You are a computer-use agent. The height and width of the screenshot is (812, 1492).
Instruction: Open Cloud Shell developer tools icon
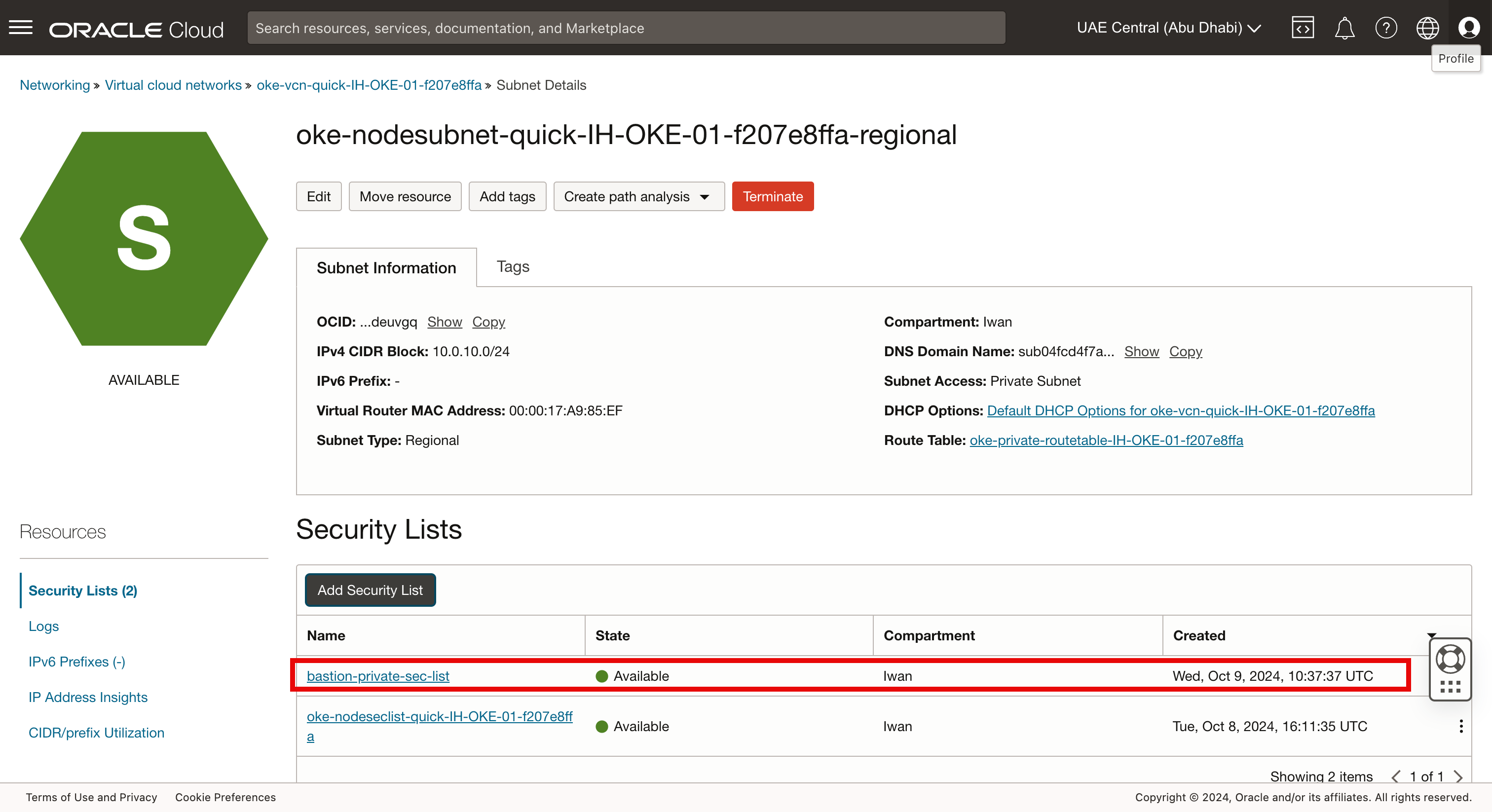[x=1302, y=27]
